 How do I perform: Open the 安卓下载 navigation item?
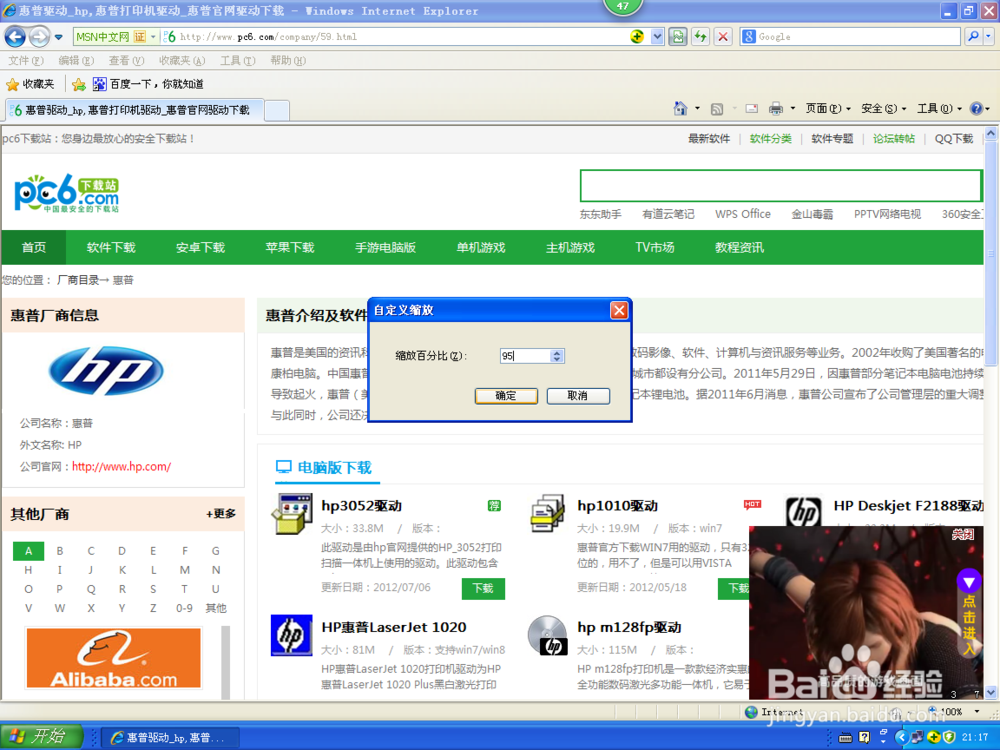tap(200, 247)
